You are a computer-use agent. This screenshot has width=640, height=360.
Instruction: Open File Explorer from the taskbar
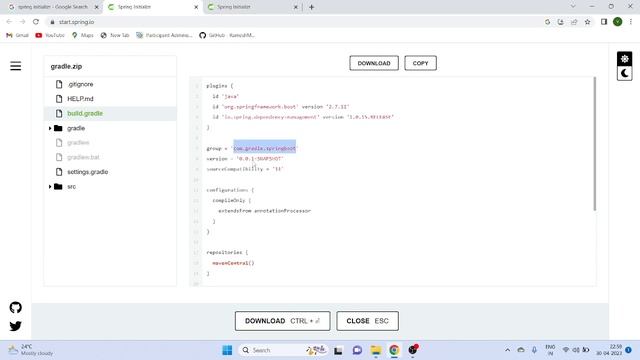pyautogui.click(x=376, y=350)
